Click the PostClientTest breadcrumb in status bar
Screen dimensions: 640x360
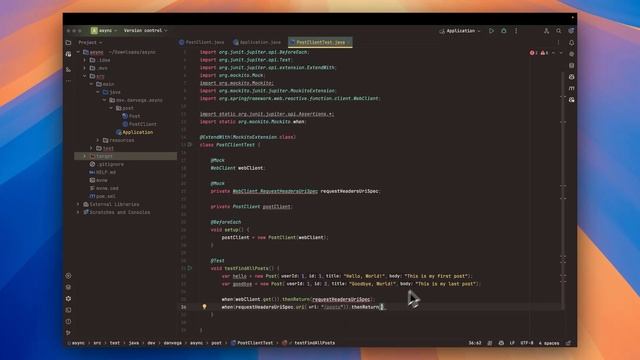[252, 343]
